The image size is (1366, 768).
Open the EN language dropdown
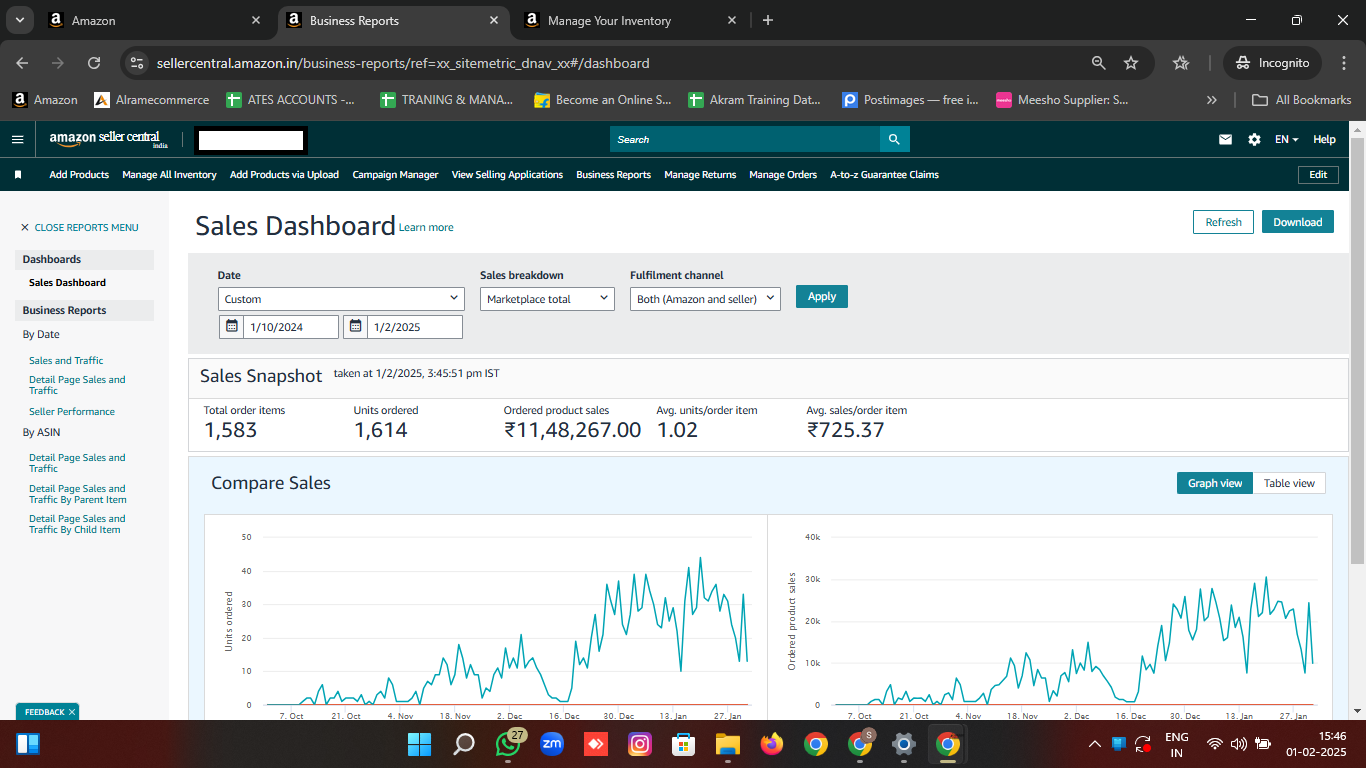[x=1286, y=140]
